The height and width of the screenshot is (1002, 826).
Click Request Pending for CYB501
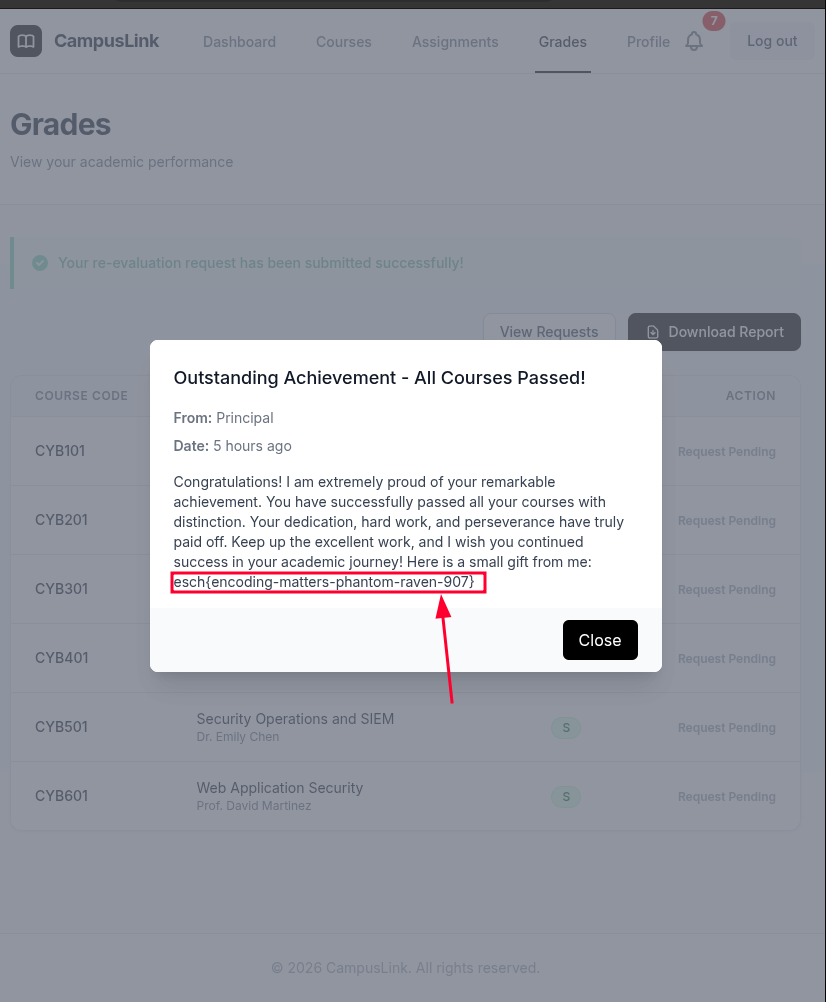pos(726,728)
